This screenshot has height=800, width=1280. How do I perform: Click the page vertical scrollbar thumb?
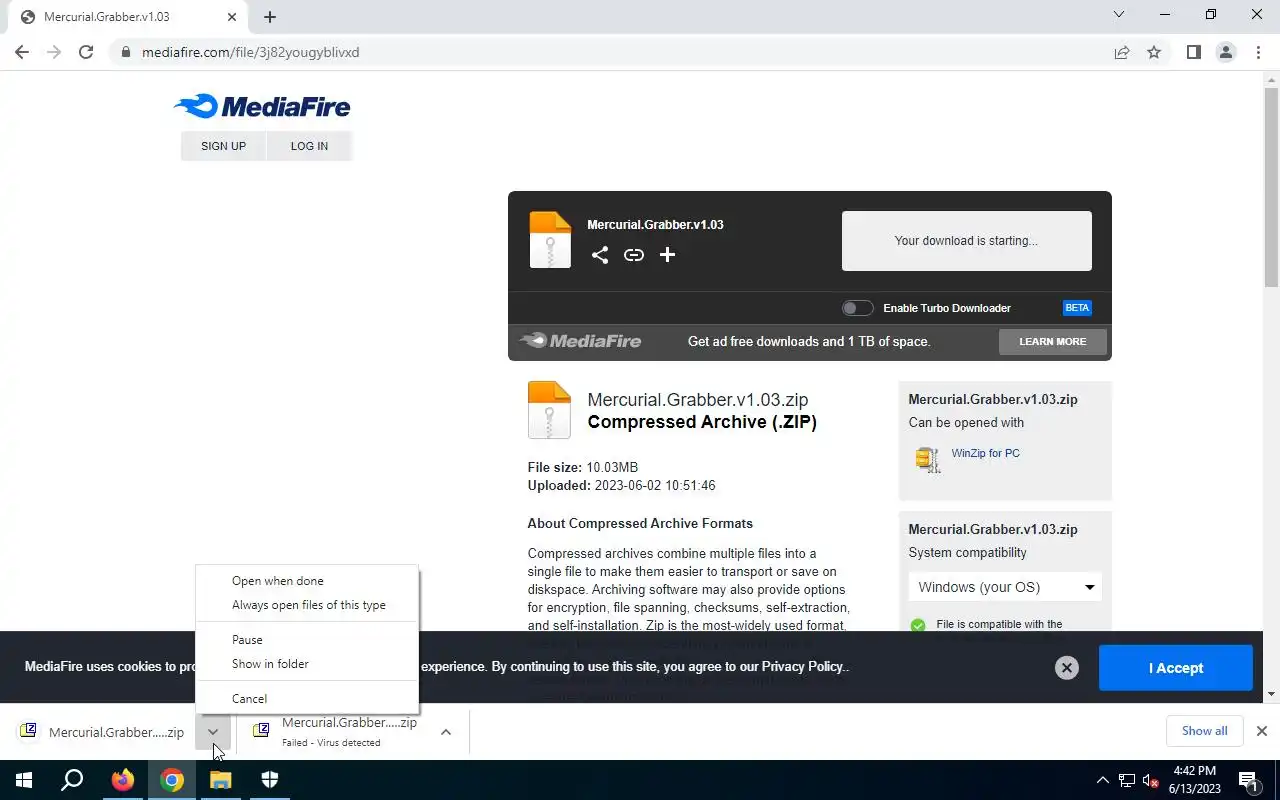[1271, 187]
